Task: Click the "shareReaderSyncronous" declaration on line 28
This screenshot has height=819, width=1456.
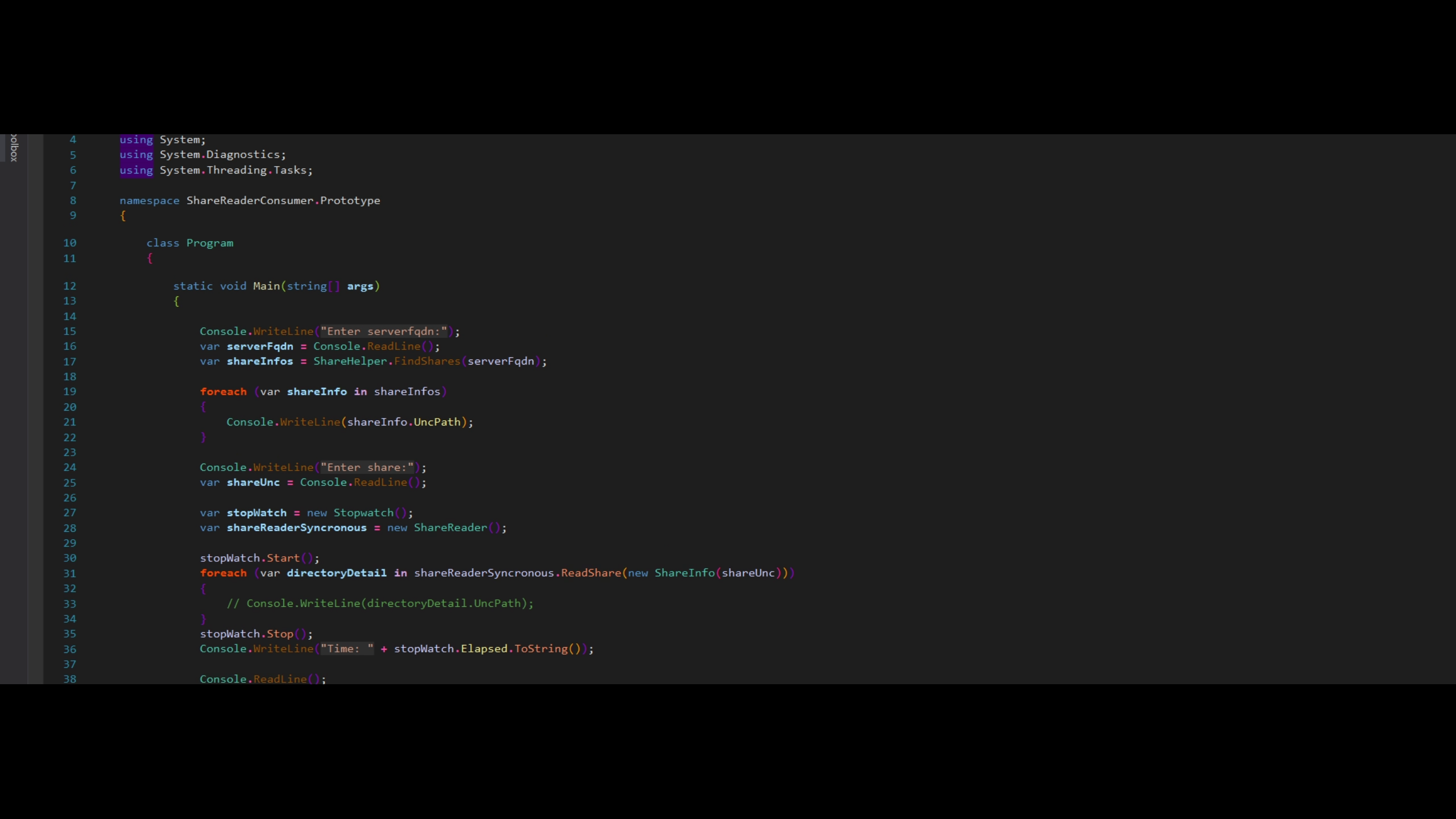Action: coord(297,528)
